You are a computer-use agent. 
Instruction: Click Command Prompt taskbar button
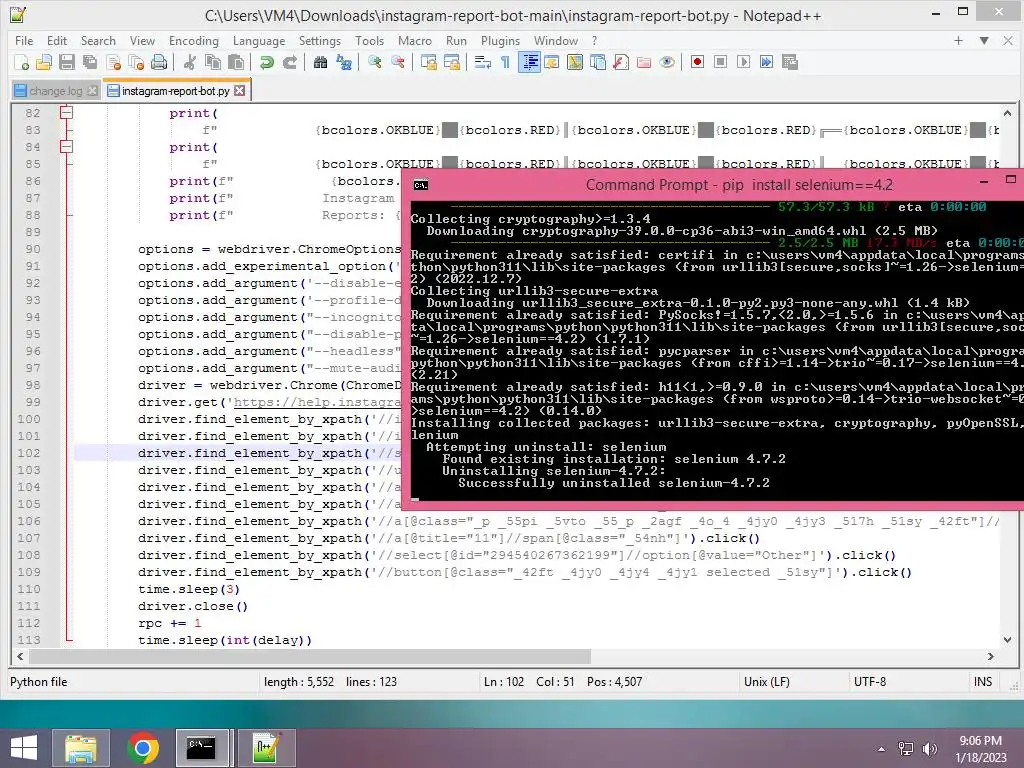point(201,748)
